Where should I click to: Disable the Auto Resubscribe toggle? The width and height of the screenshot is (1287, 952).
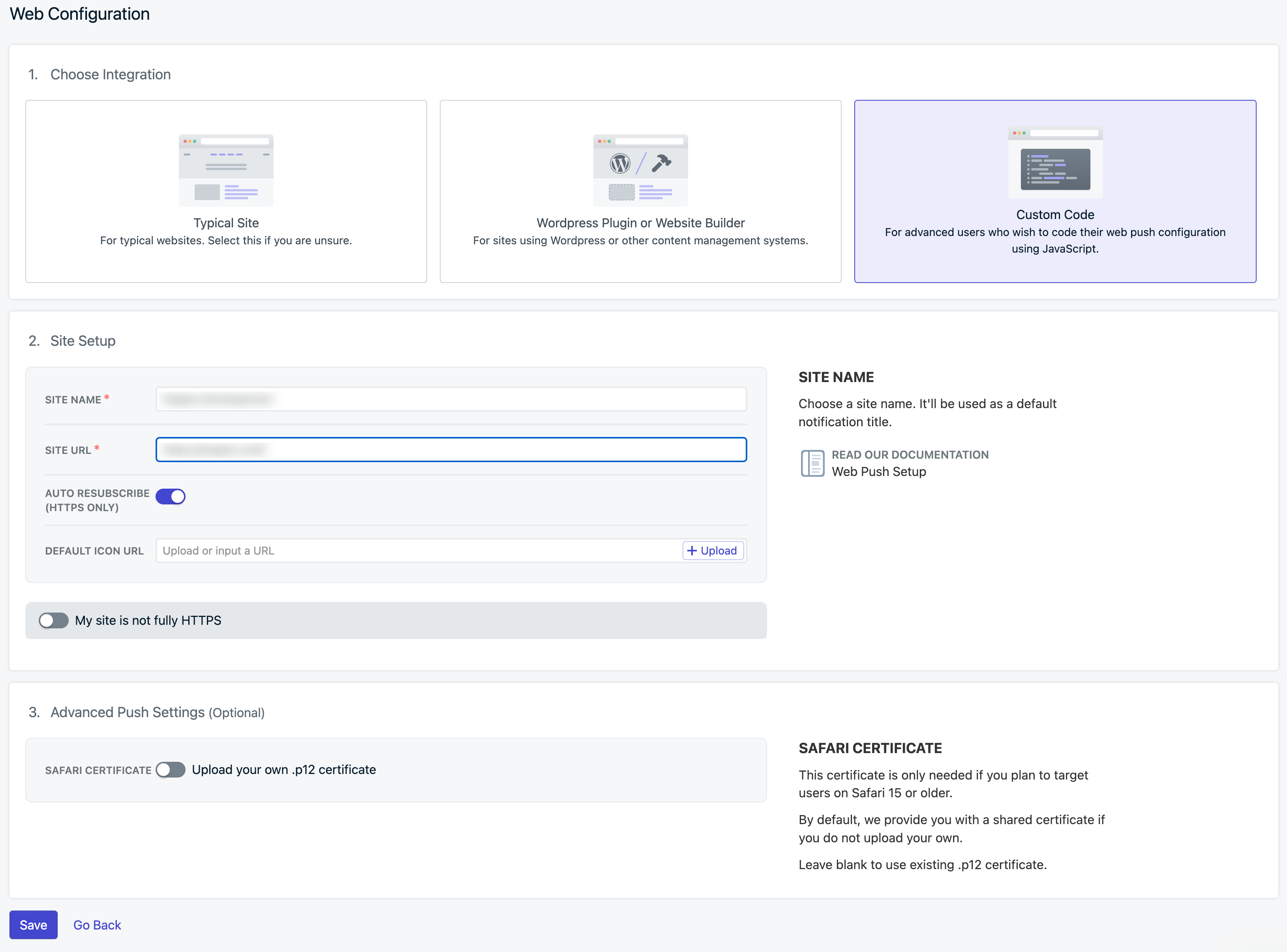pos(171,496)
